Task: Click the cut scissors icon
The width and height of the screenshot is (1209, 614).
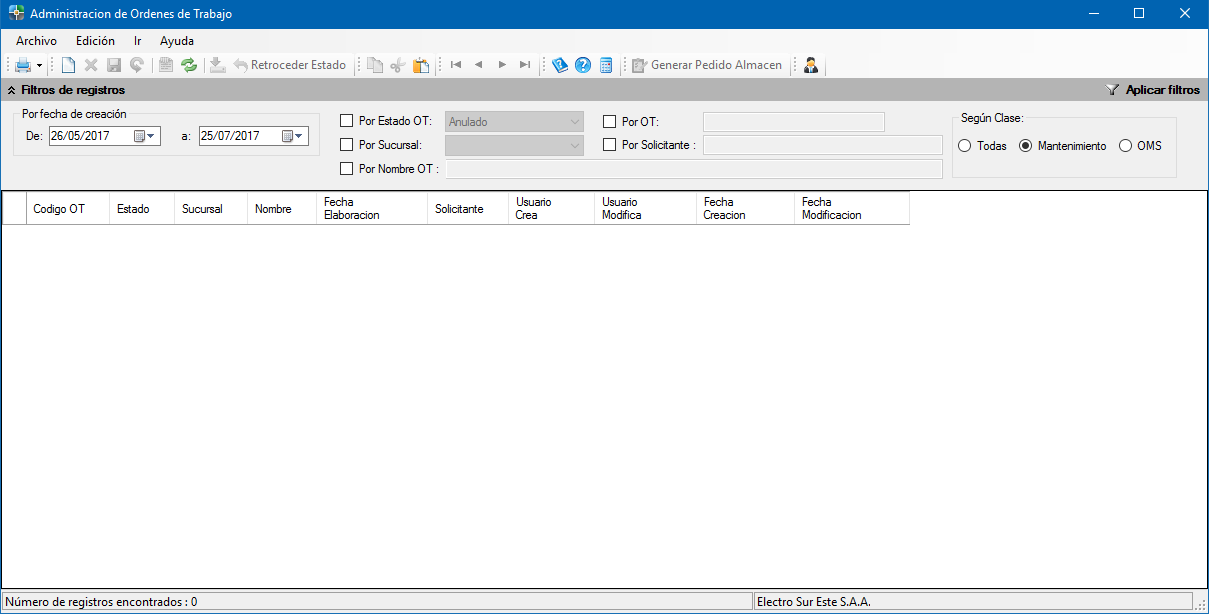Action: pyautogui.click(x=398, y=65)
